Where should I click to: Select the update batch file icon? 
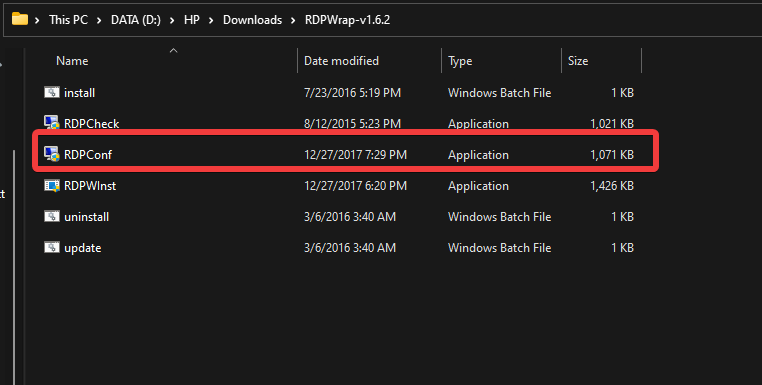click(52, 247)
